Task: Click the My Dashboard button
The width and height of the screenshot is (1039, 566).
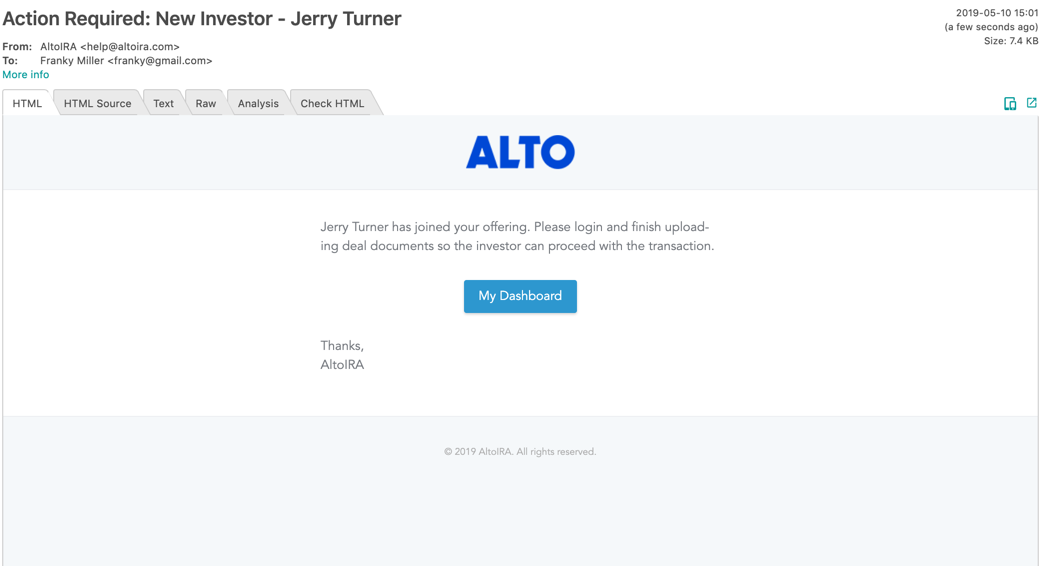Action: coord(520,296)
